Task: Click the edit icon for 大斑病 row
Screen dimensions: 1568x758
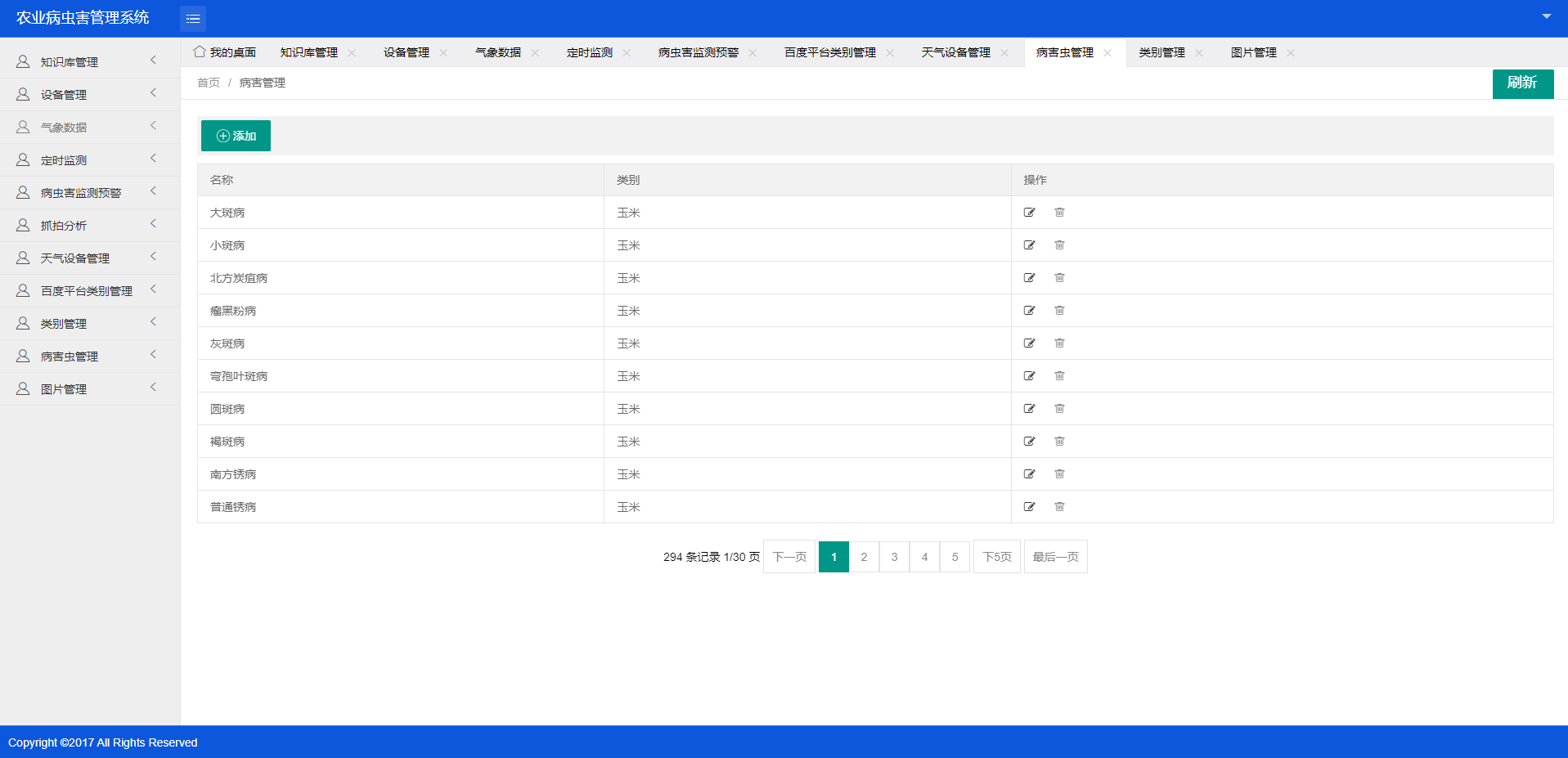Action: tap(1029, 213)
